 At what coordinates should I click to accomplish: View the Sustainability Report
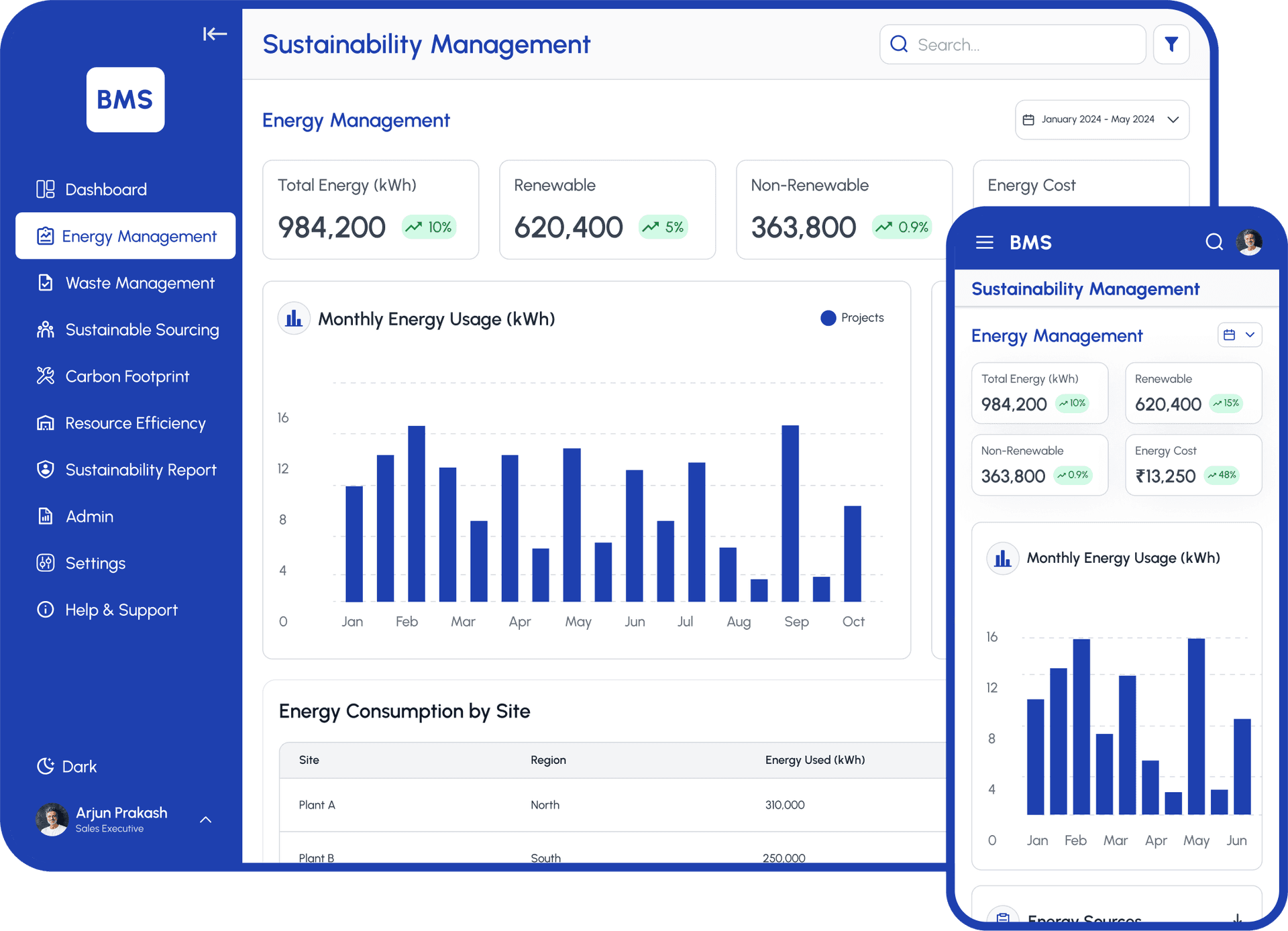click(141, 470)
